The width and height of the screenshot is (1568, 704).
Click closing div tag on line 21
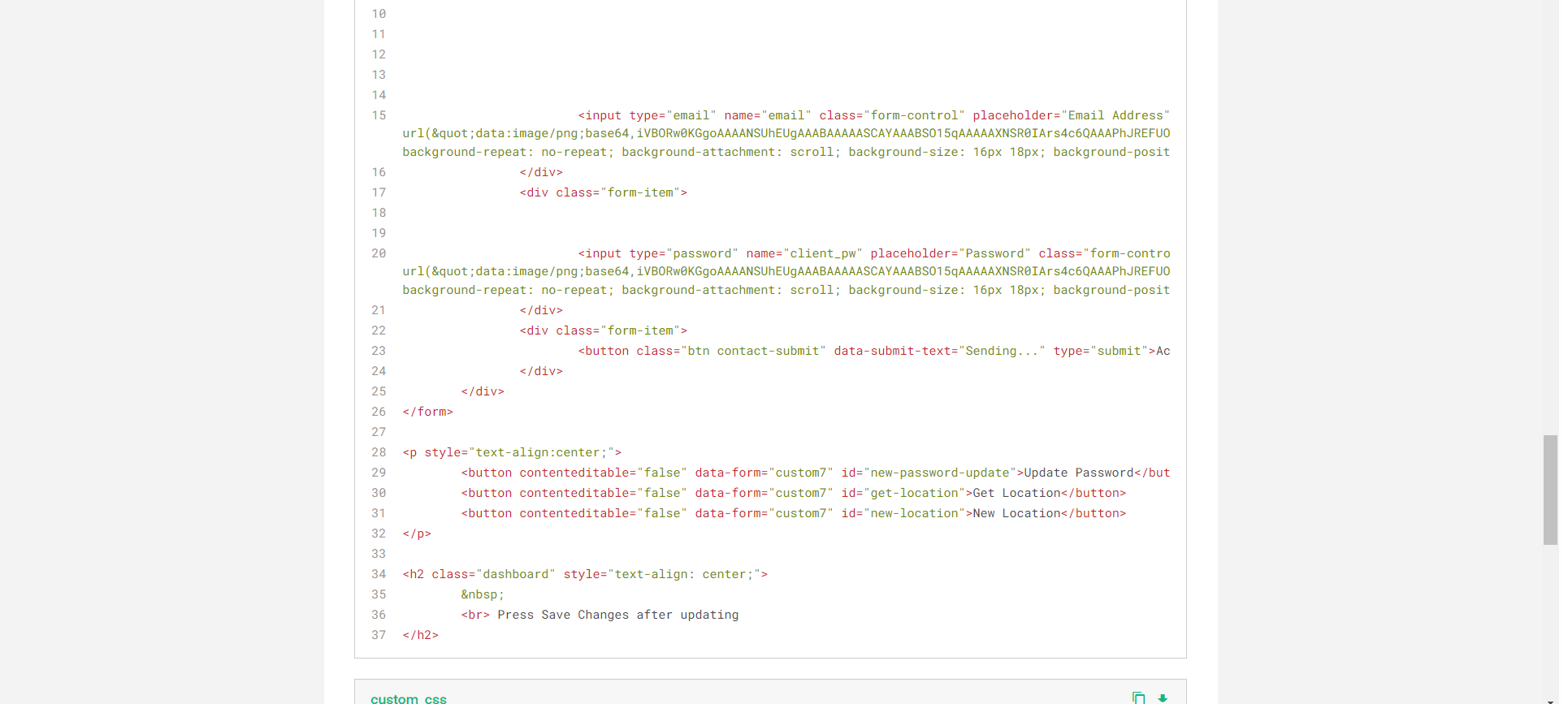point(541,310)
